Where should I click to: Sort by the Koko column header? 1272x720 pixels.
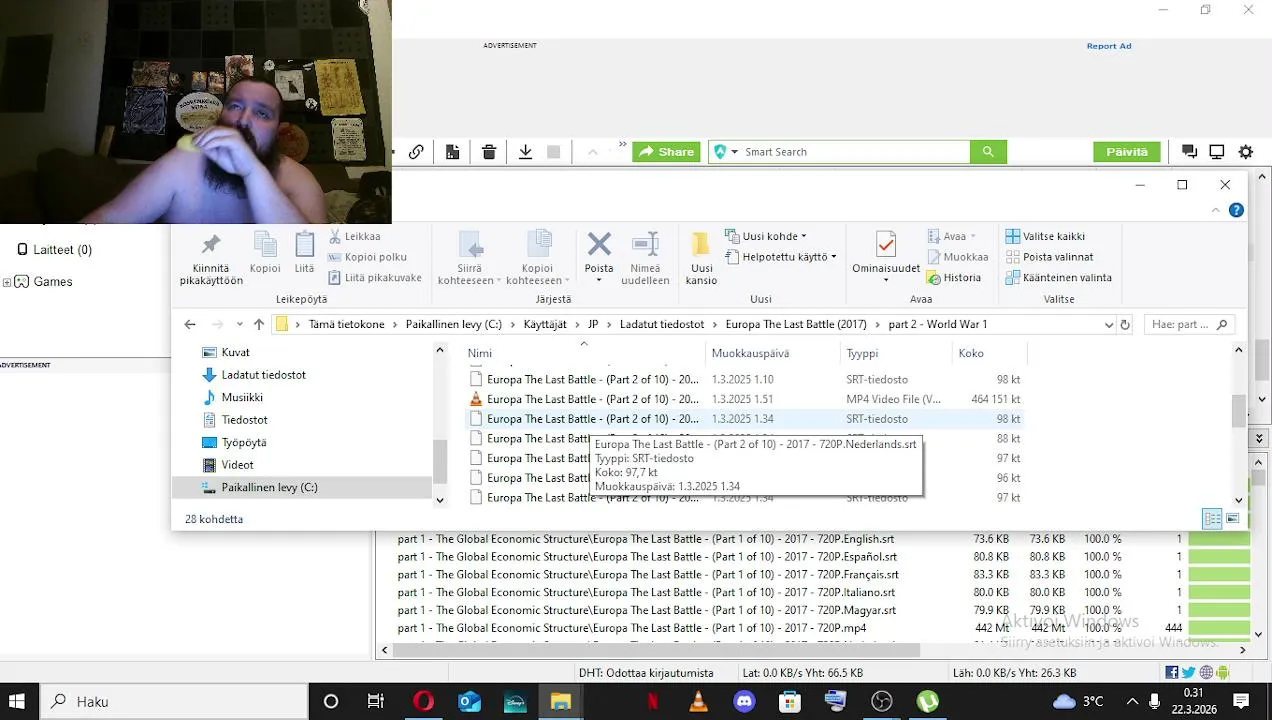pyautogui.click(x=989, y=353)
